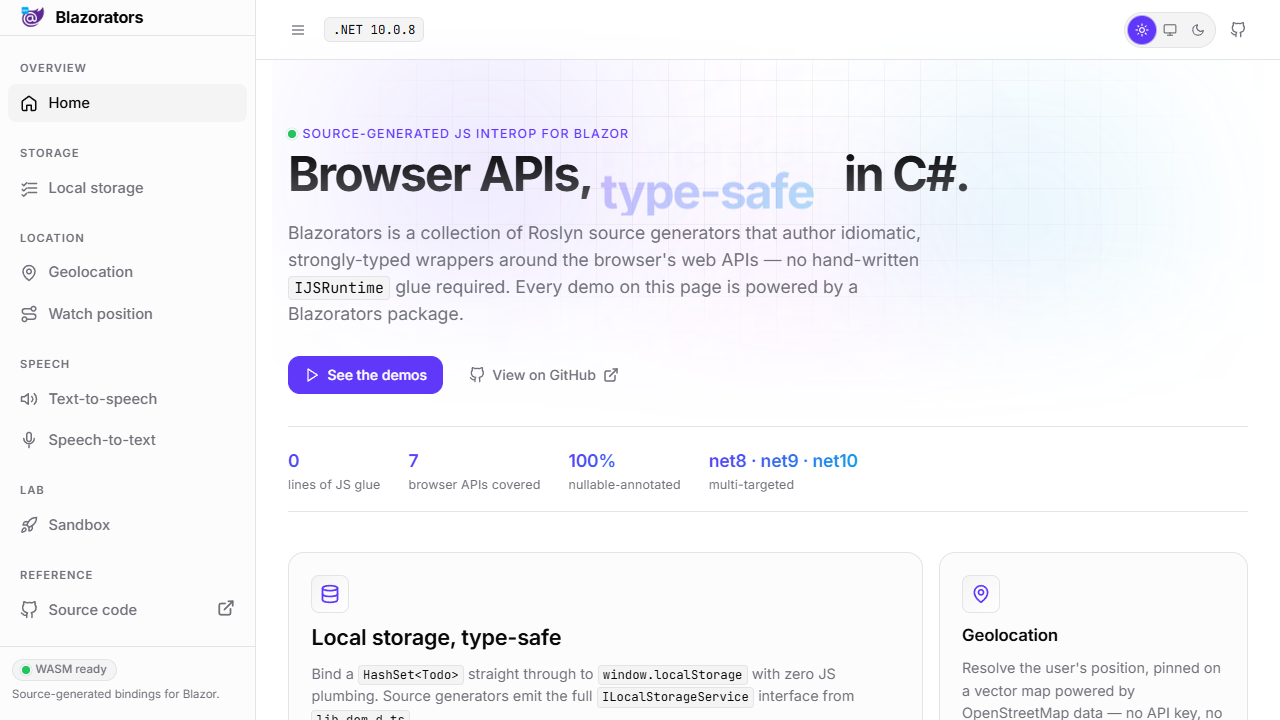This screenshot has height=720, width=1280.
Task: Open the Local storage page
Action: point(127,188)
